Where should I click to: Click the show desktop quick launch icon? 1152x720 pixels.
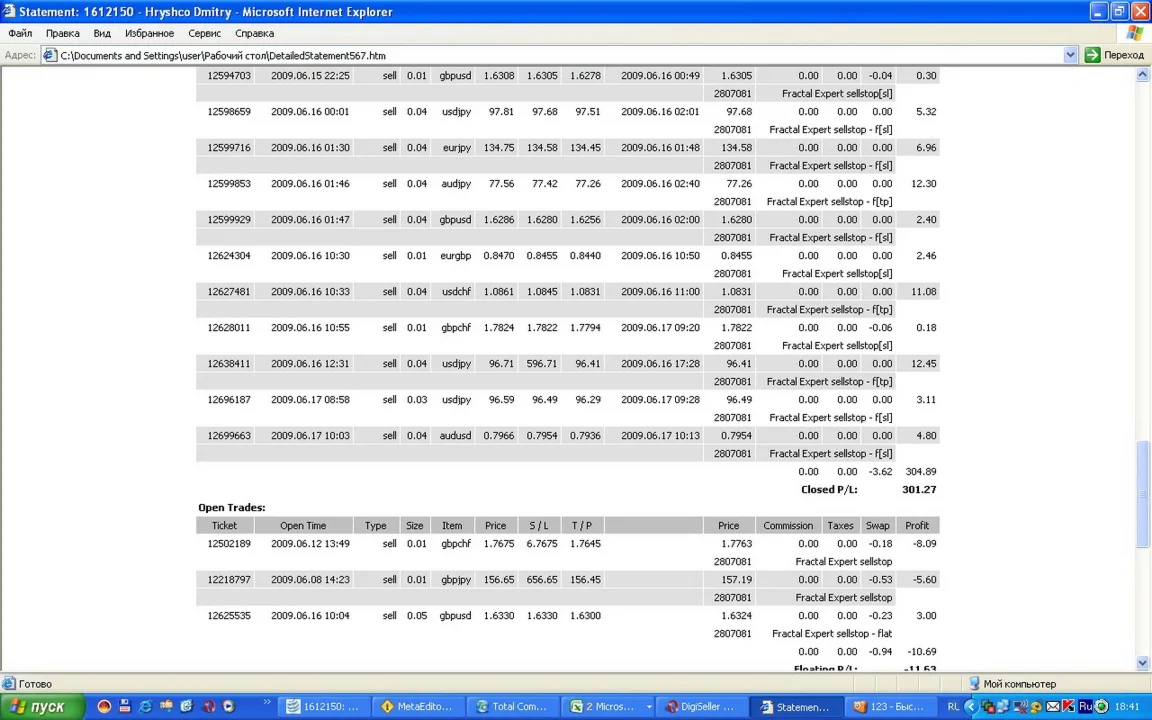click(x=166, y=707)
